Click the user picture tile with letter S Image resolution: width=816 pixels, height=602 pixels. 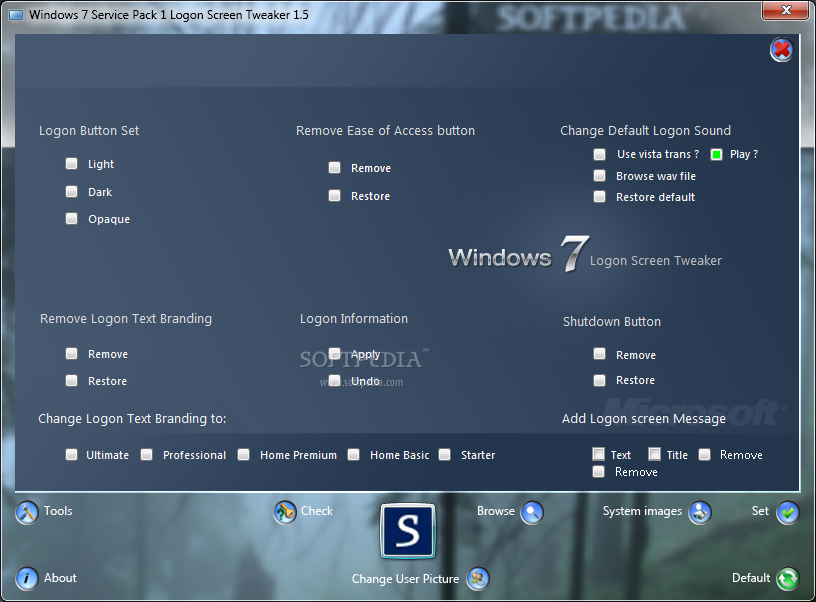click(x=407, y=531)
